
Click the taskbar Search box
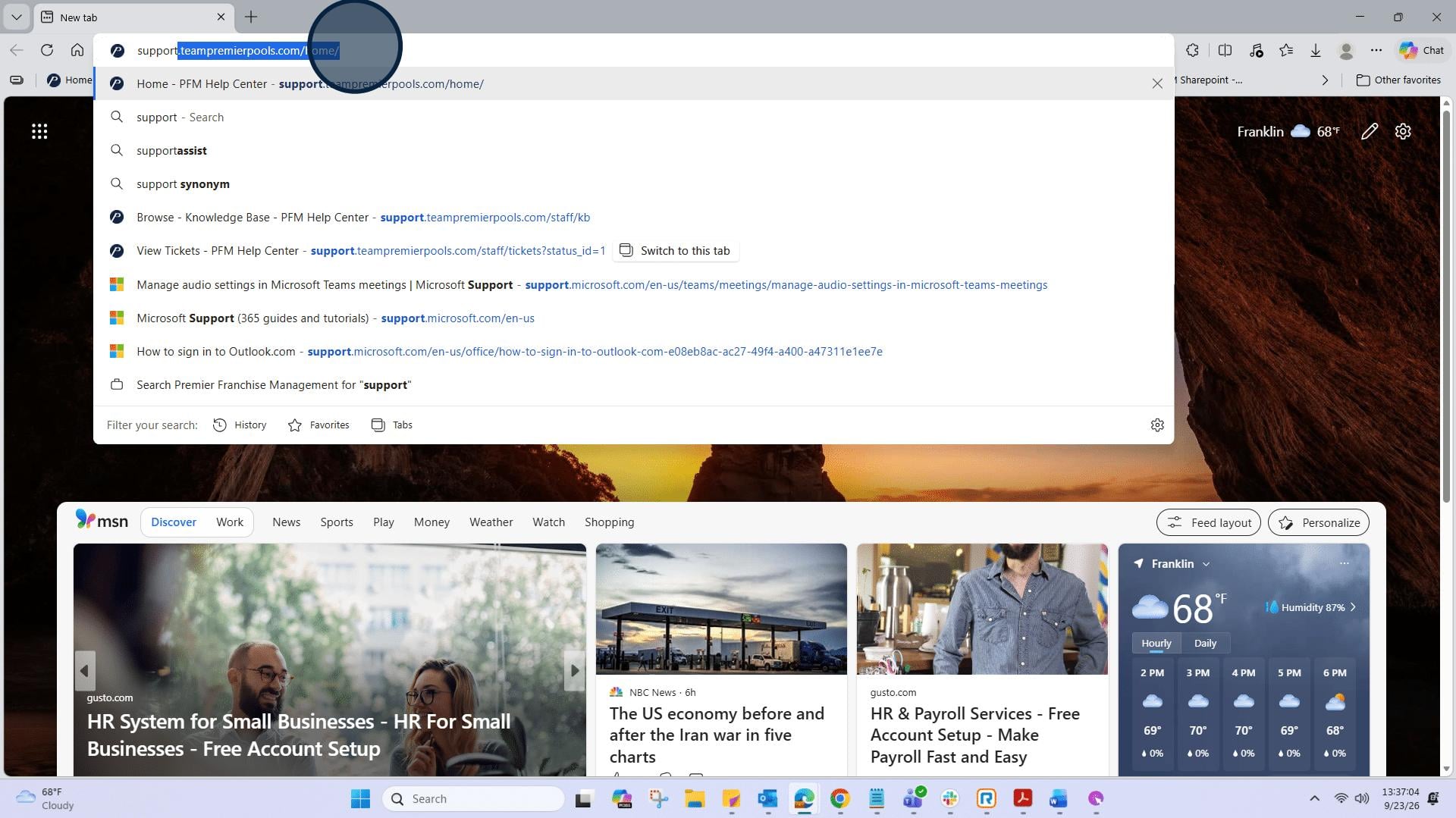pyautogui.click(x=474, y=798)
